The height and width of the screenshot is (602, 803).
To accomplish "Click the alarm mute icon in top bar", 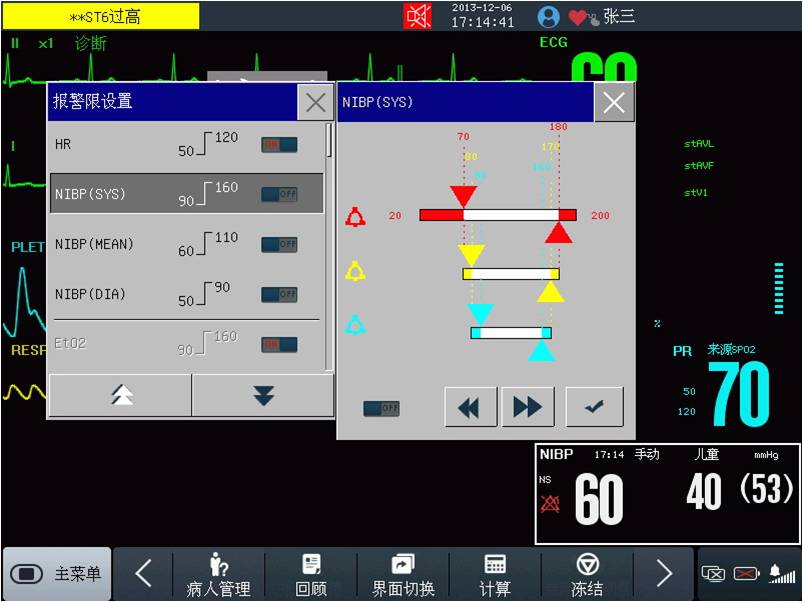I will 418,16.
